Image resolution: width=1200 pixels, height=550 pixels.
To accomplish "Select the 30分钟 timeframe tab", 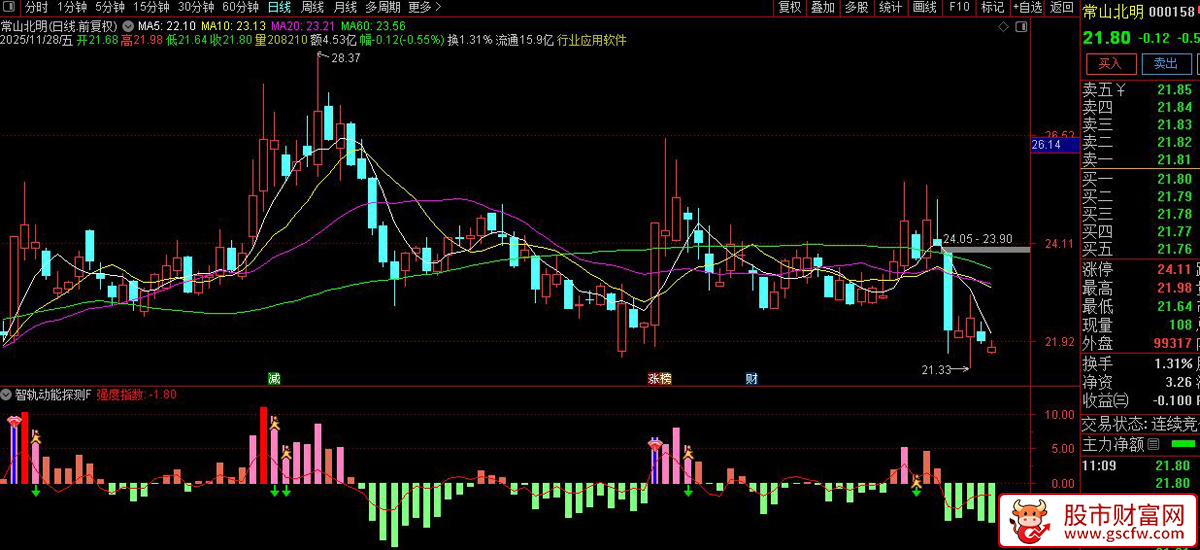I will pyautogui.click(x=196, y=7).
